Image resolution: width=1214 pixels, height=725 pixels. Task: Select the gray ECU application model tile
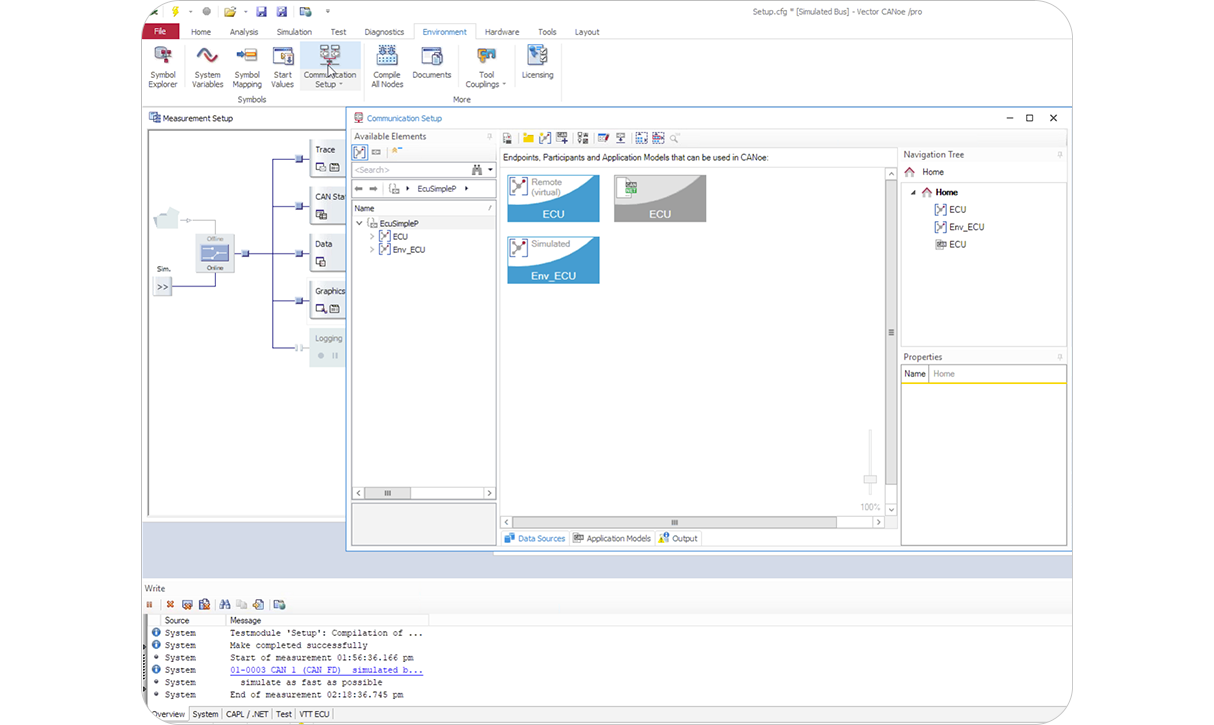point(660,198)
